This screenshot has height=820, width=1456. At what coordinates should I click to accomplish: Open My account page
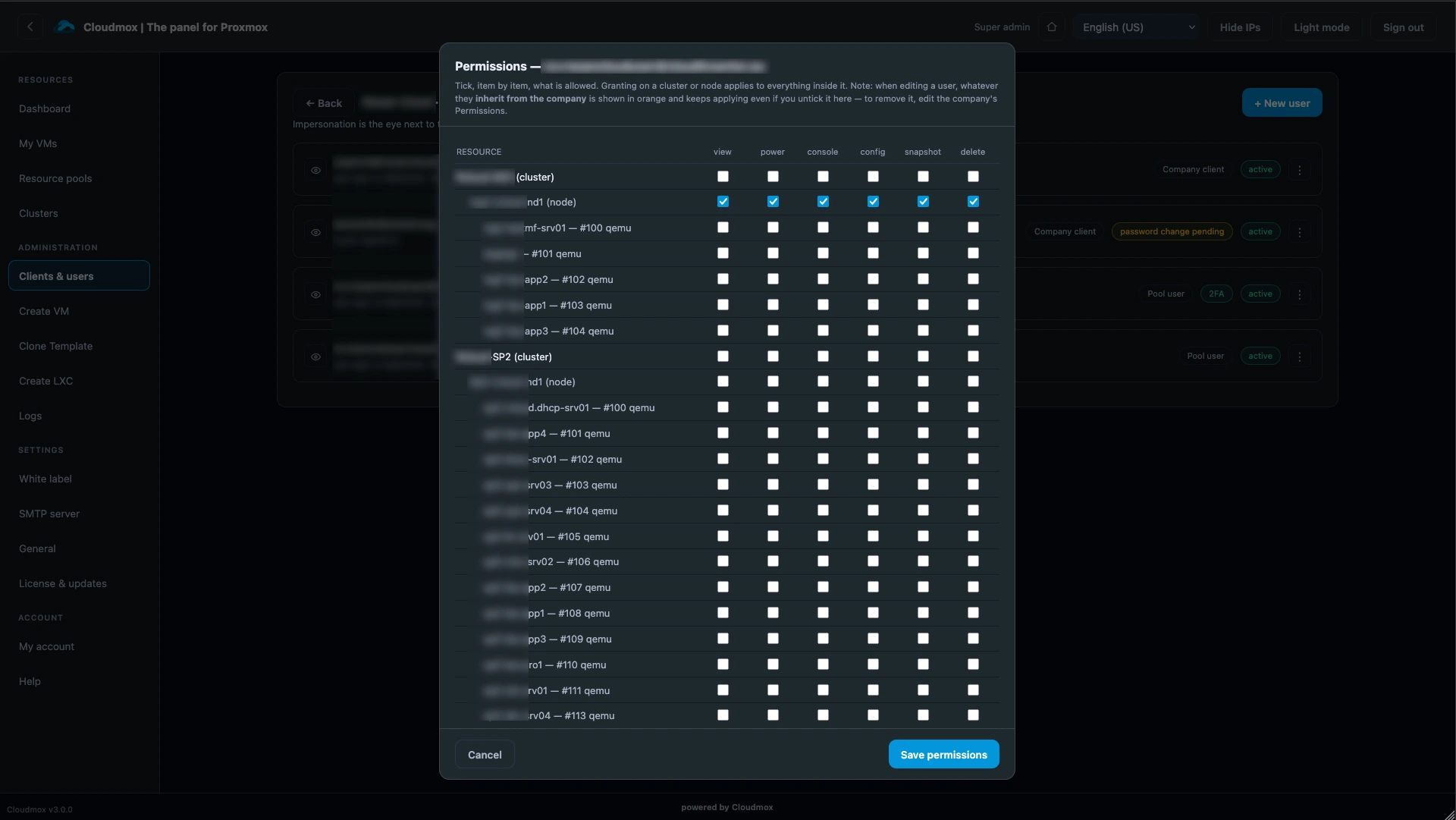click(x=79, y=646)
